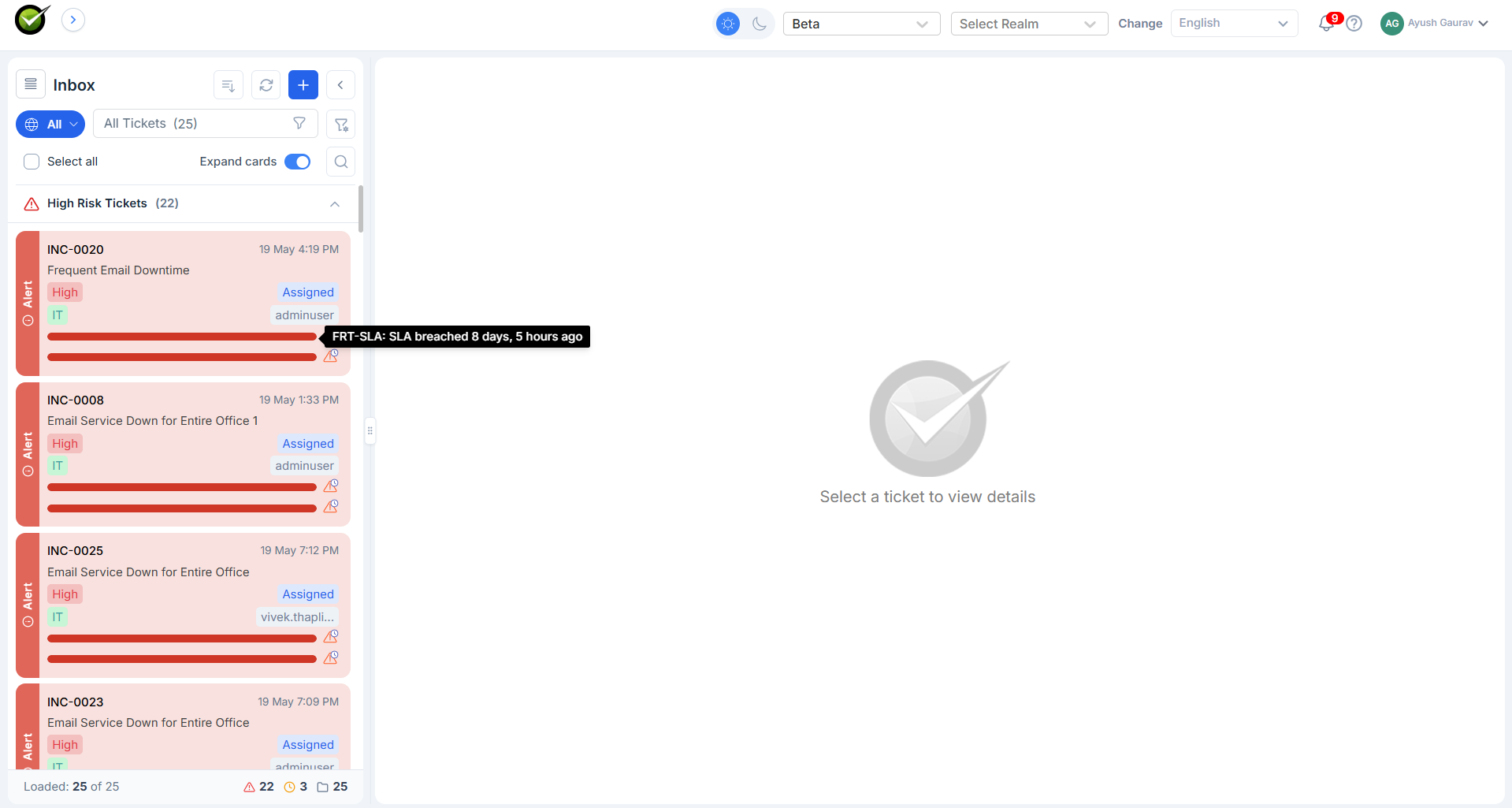The width and height of the screenshot is (1512, 808).
Task: Click 19 May 7:09 PM timestamp
Action: [299, 702]
